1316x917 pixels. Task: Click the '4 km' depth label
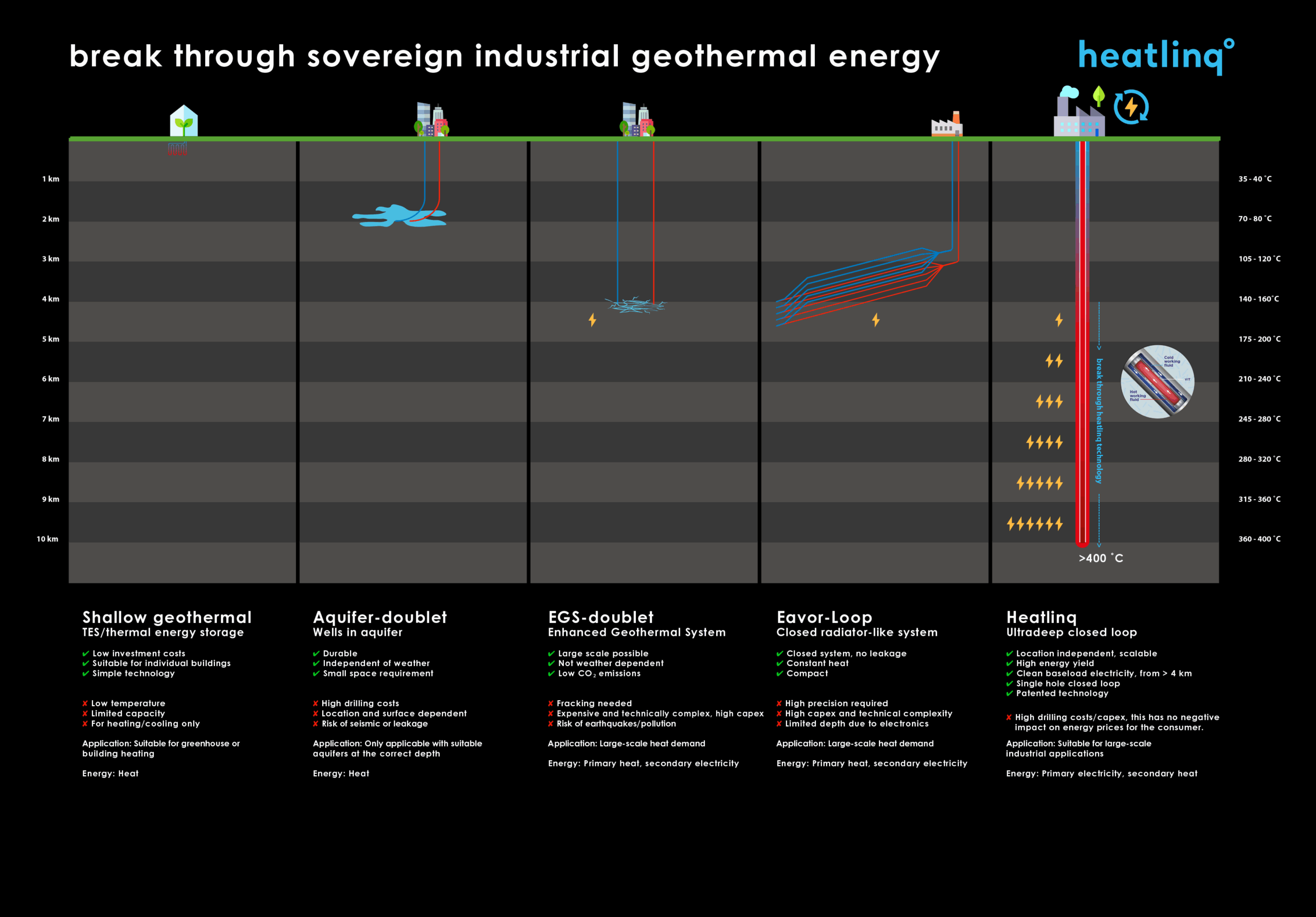[50, 299]
